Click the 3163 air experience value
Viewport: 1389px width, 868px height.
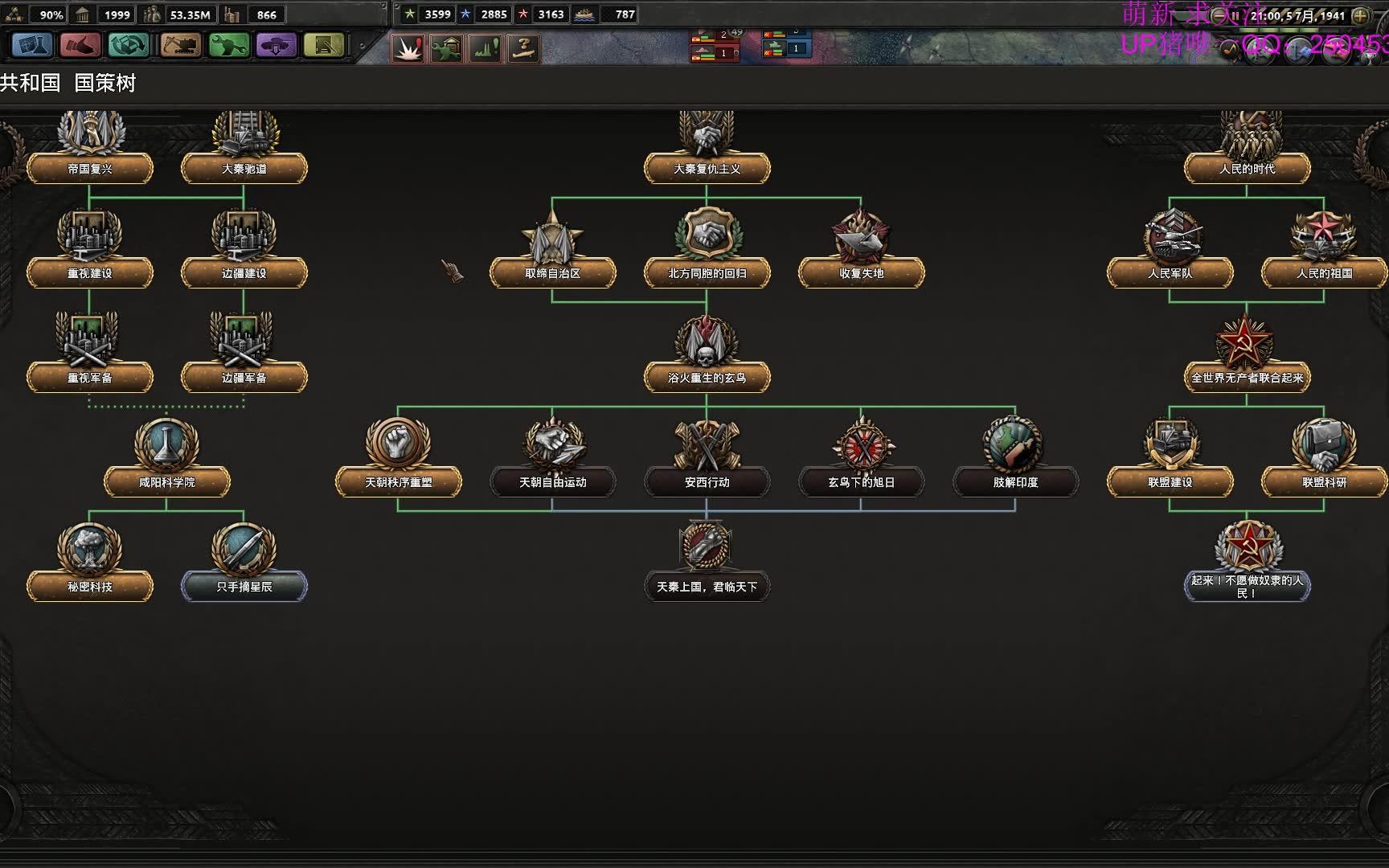(551, 14)
